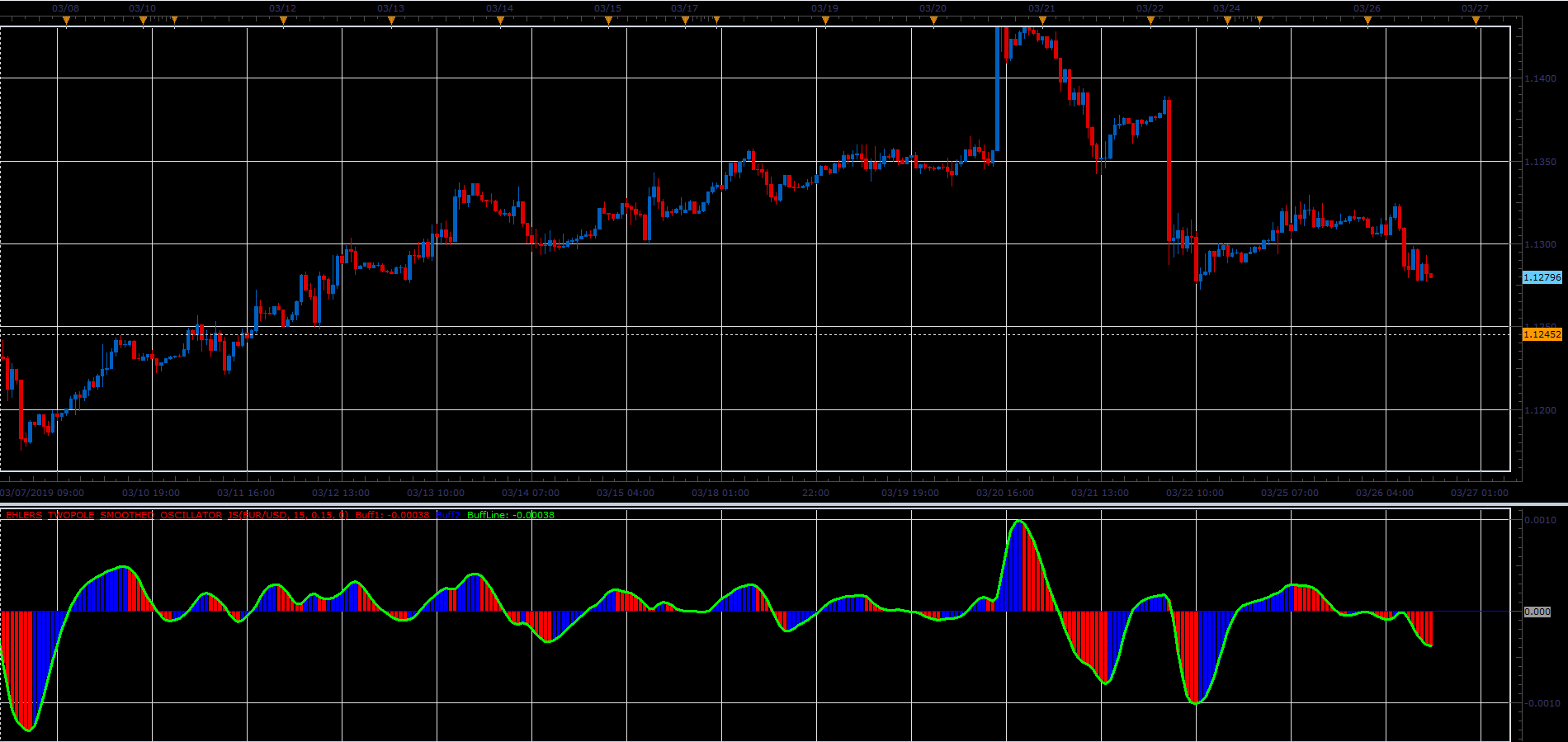Viewport: 1568px width, 742px height.
Task: Click the 03/24 date label at top
Action: tap(1226, 8)
